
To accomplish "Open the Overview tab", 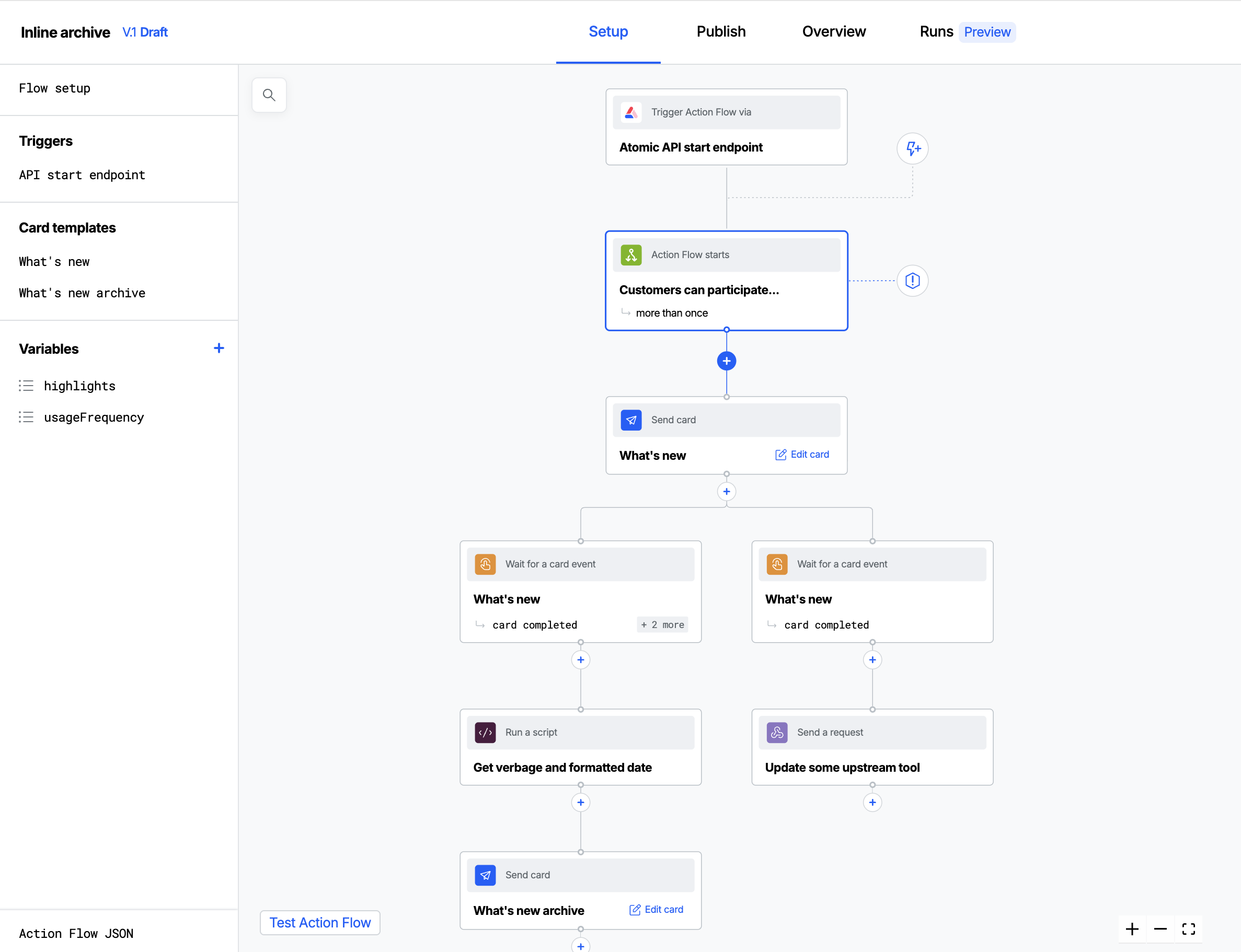I will click(x=833, y=32).
